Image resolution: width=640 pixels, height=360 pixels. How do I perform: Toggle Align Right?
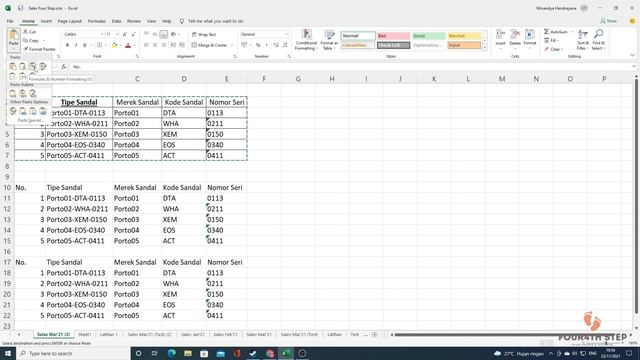point(163,45)
